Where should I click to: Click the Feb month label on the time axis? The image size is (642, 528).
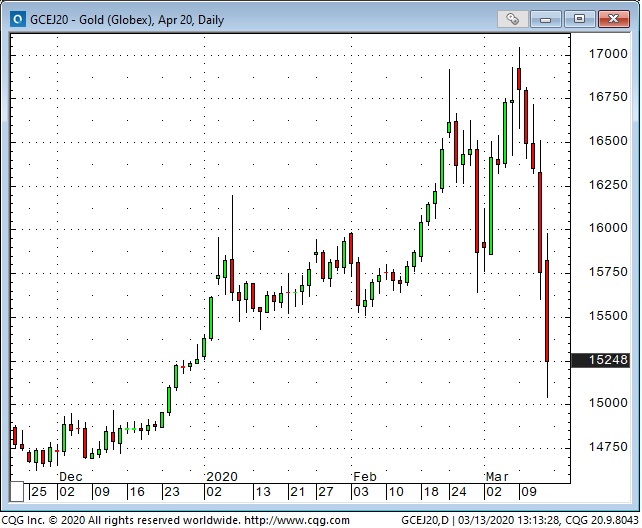coord(365,477)
